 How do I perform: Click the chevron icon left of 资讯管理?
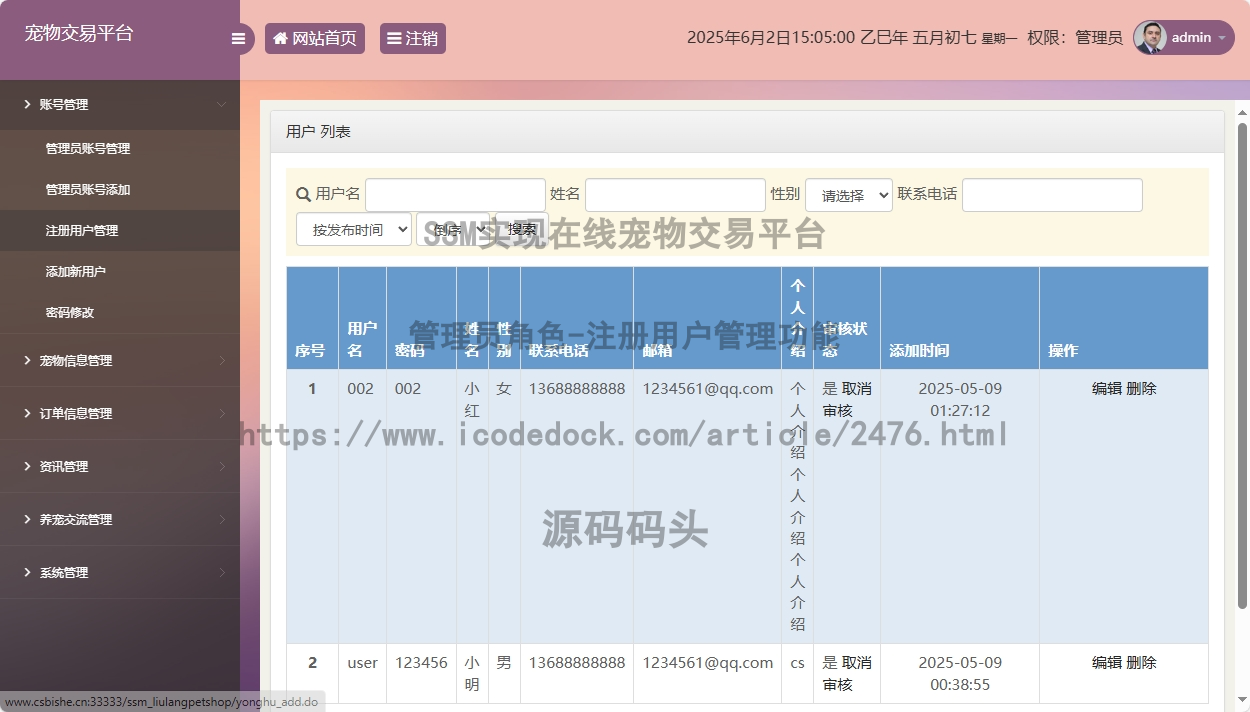[x=27, y=466]
